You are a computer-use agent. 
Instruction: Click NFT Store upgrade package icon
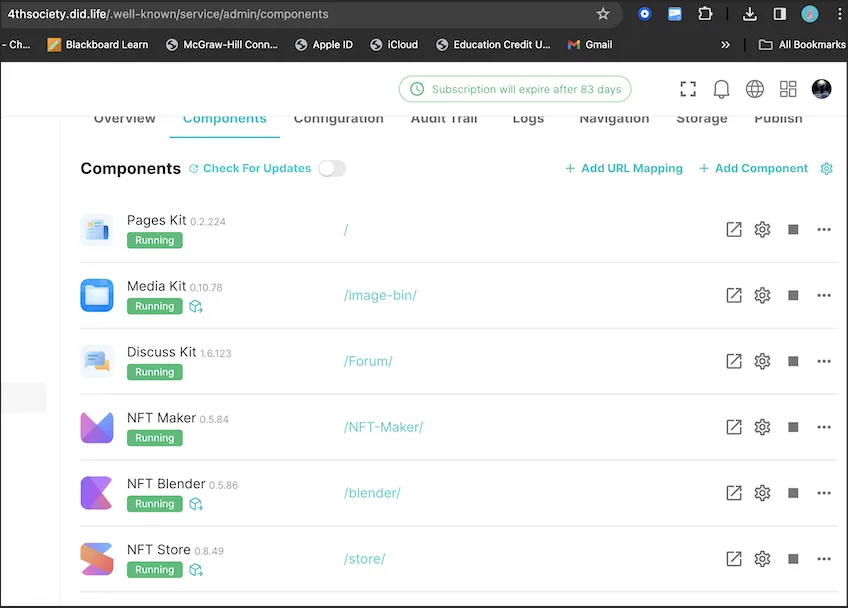pos(196,570)
